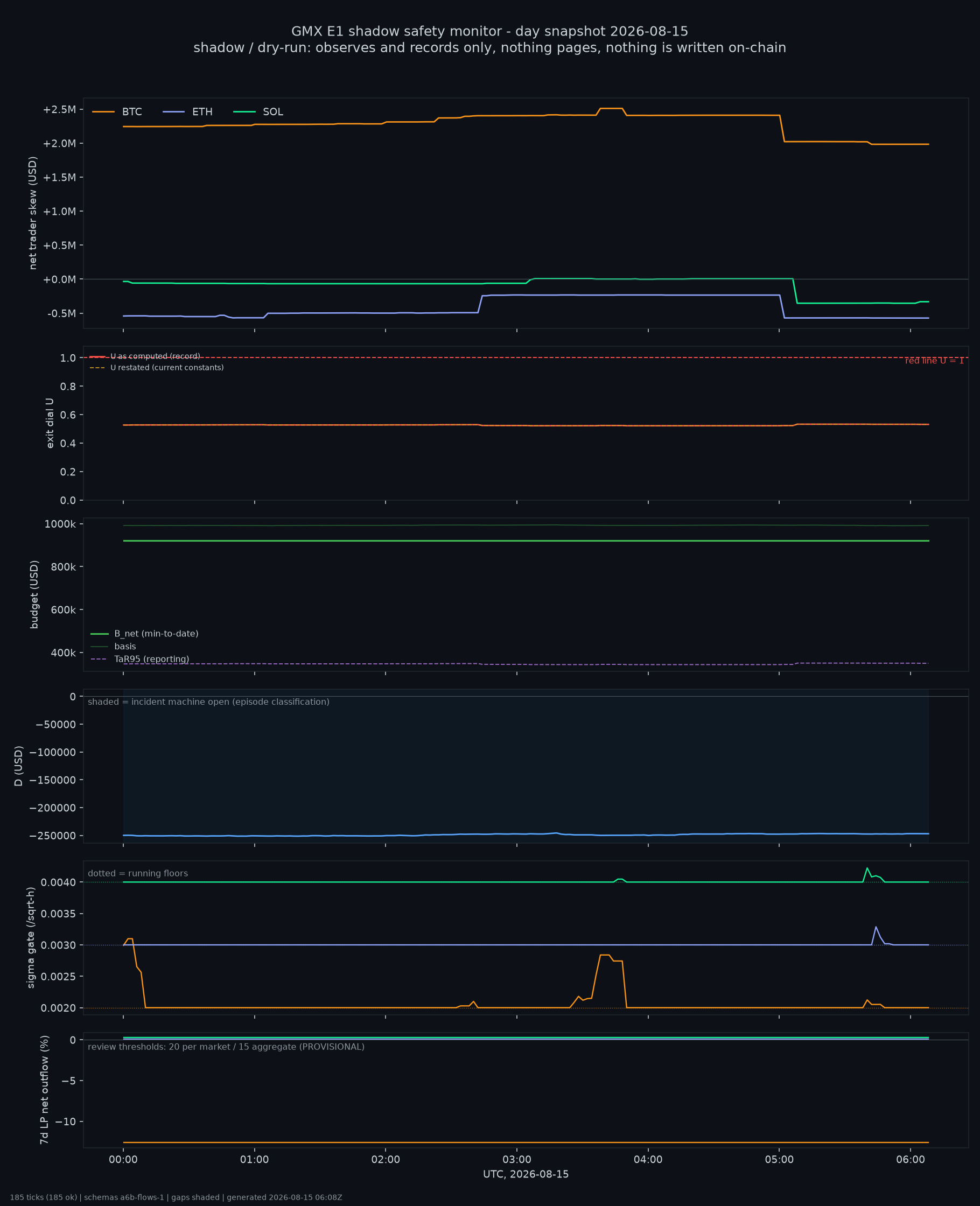Viewport: 980px width, 1206px height.
Task: Click the "00:00" time tick label
Action: [x=124, y=1160]
